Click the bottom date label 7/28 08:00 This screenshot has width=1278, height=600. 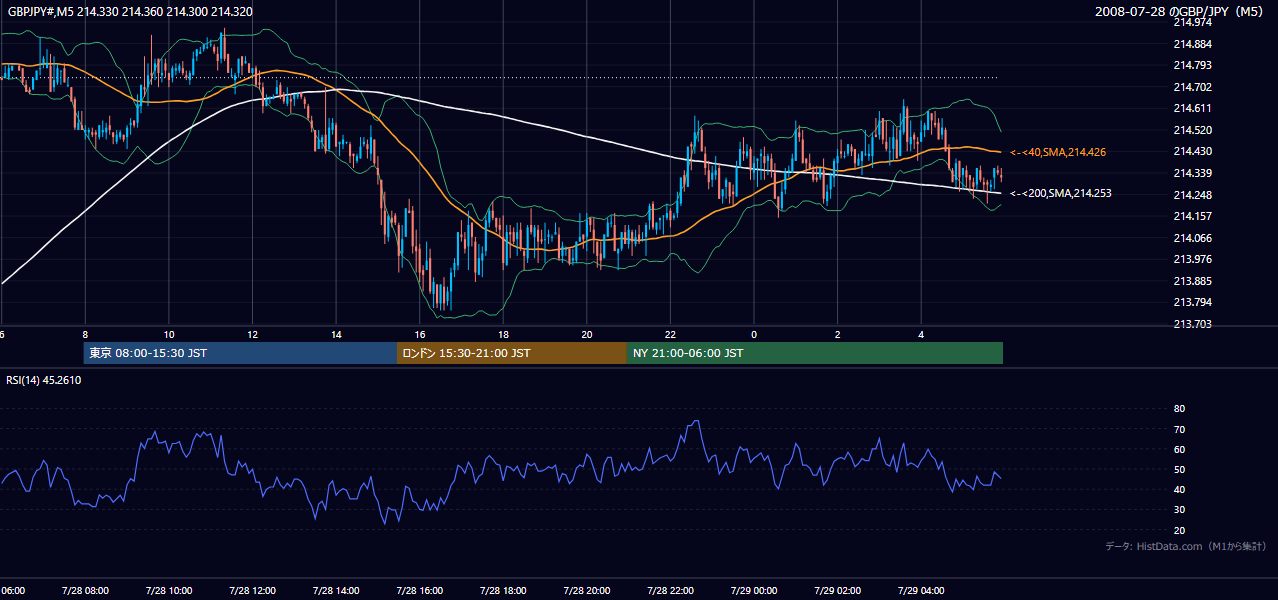(x=85, y=591)
